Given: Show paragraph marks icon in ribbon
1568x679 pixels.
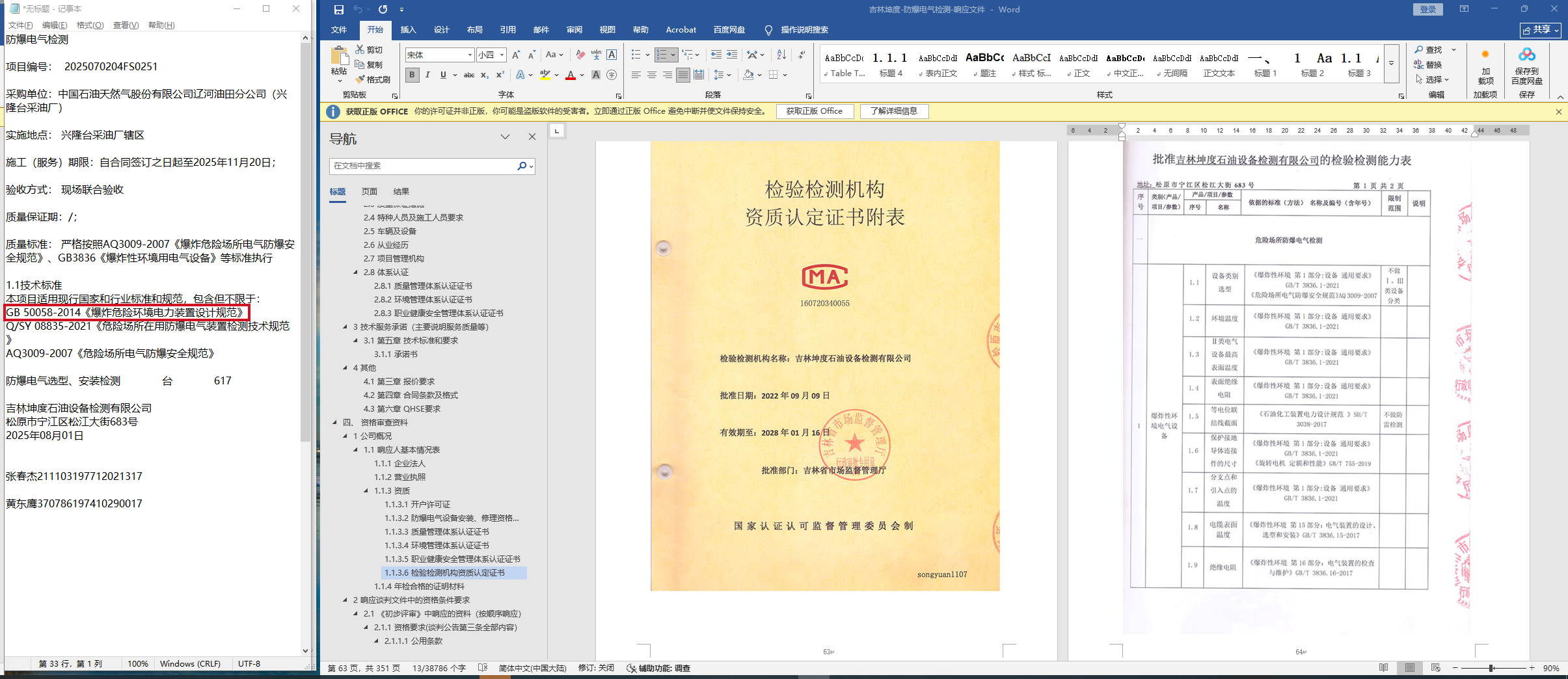Looking at the screenshot, I should (x=802, y=55).
